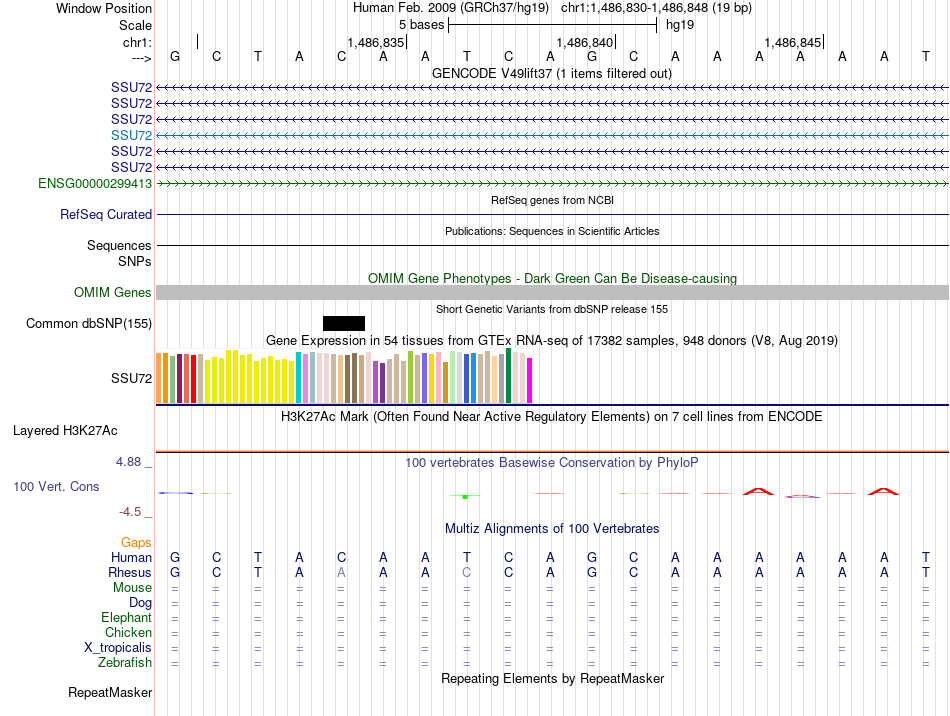Click the 4.88 PhyloP upper value
This screenshot has height=716, width=950.
pyautogui.click(x=128, y=462)
